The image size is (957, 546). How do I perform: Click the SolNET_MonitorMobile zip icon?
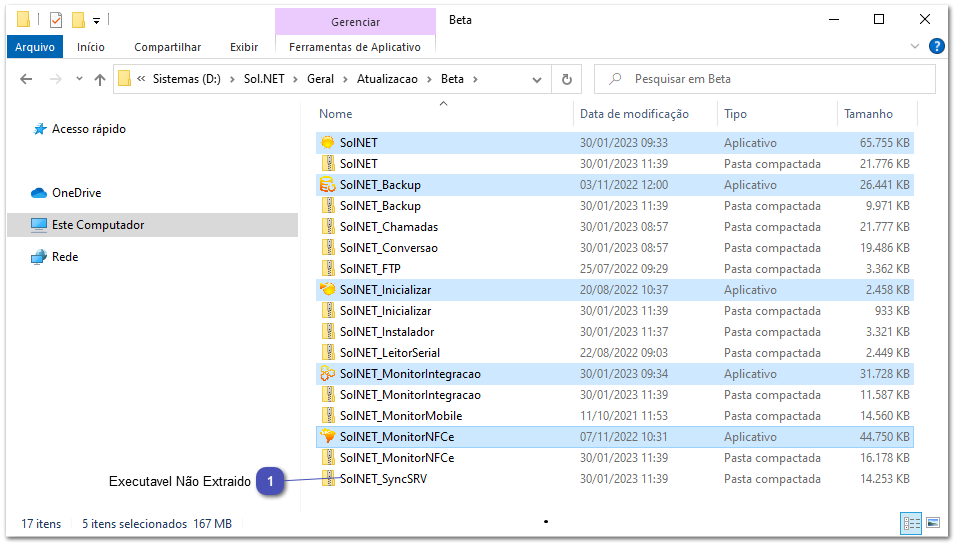pos(328,416)
